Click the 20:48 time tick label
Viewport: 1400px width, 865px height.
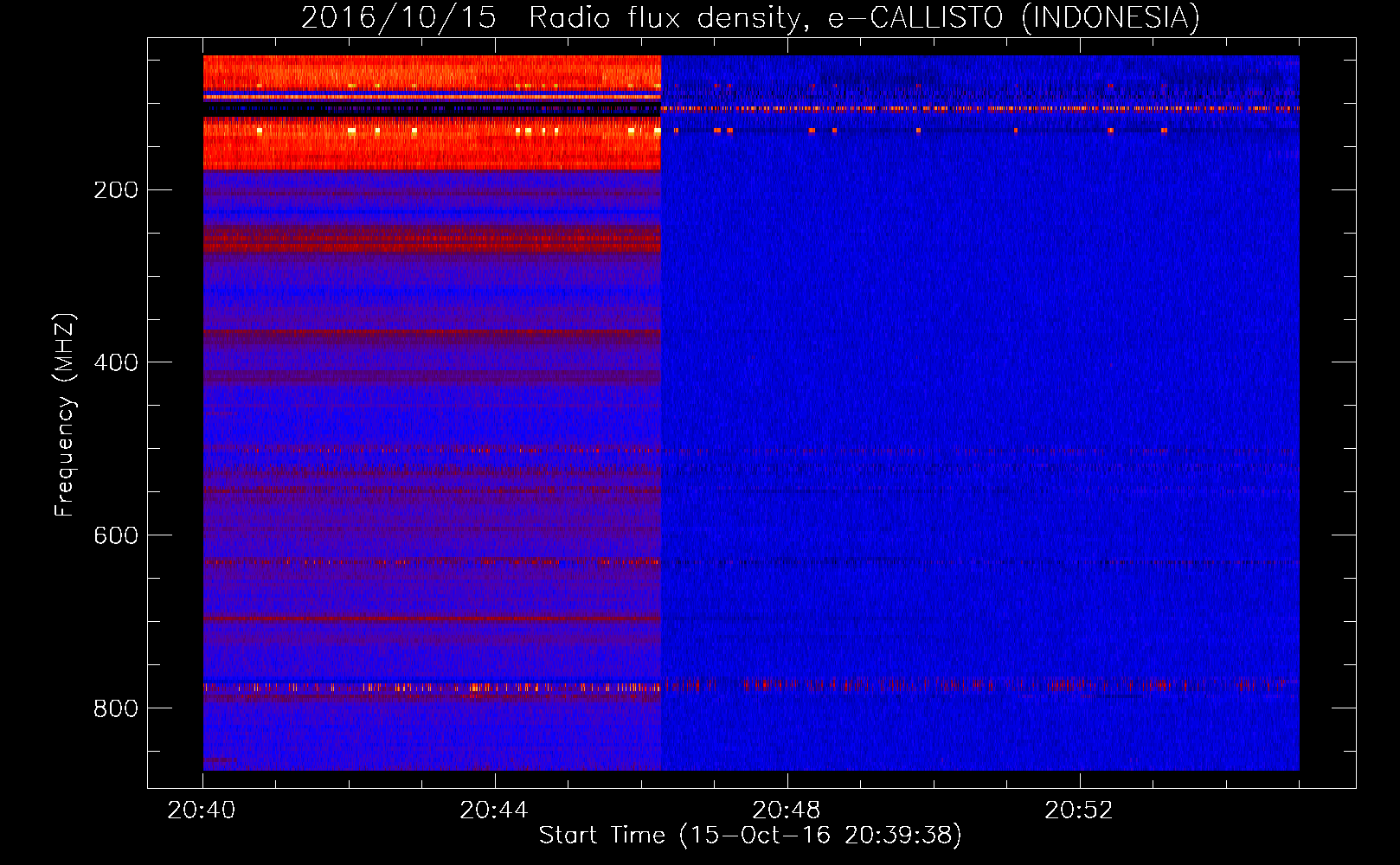tap(787, 811)
